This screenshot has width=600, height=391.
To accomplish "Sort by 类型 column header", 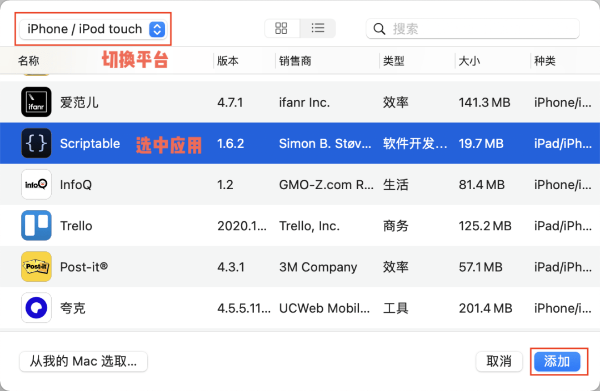I will (394, 61).
